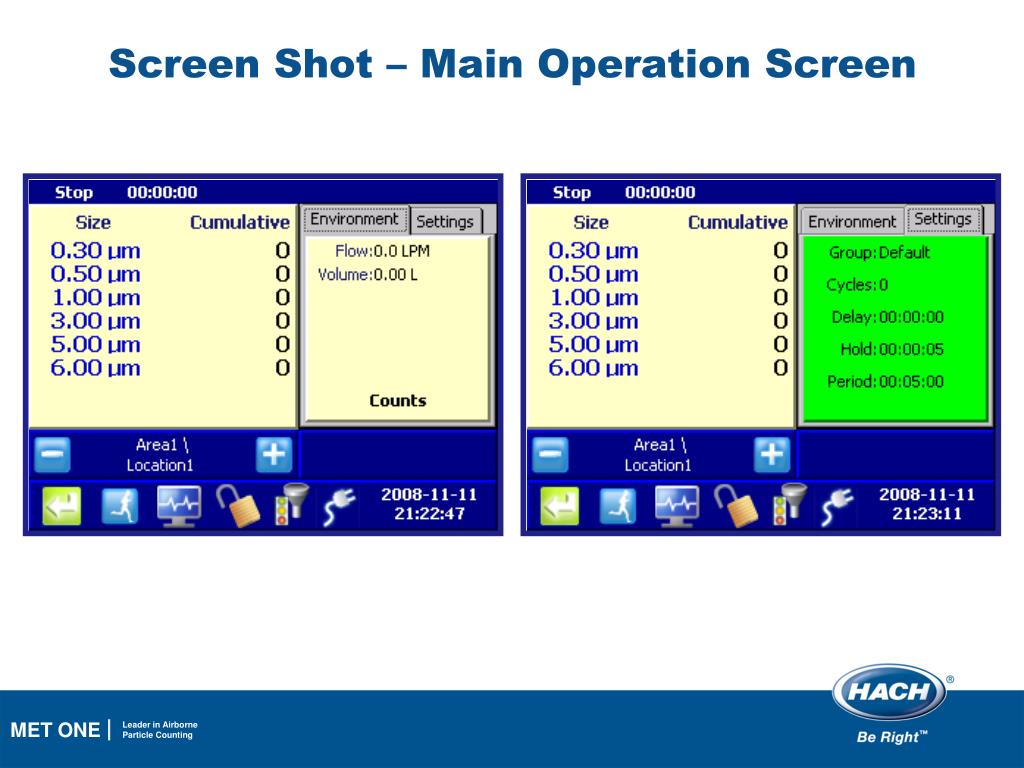Screen dimensions: 1024x768
Task: Open waveform monitor icon in right screen
Action: coord(677,506)
